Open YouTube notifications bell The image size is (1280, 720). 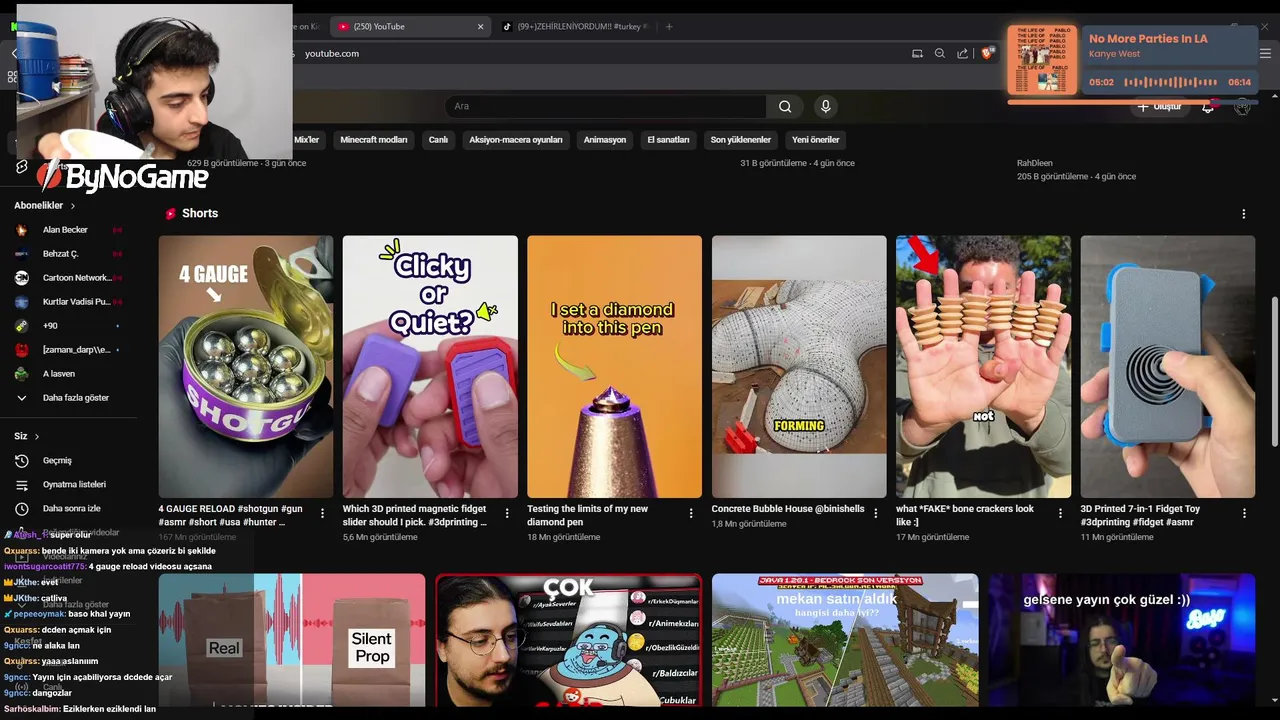pos(1207,107)
